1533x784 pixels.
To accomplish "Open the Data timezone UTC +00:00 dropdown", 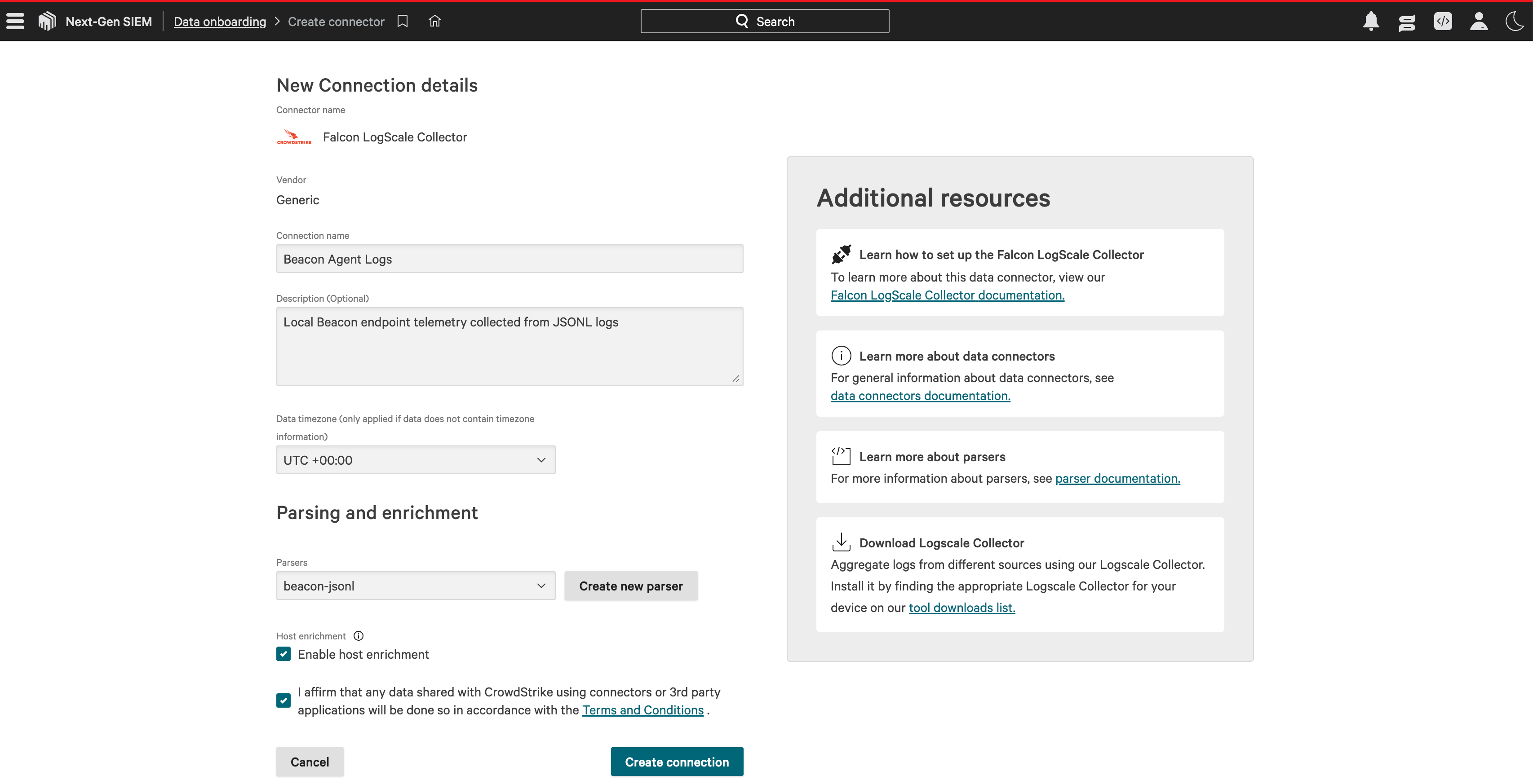I will tap(416, 460).
